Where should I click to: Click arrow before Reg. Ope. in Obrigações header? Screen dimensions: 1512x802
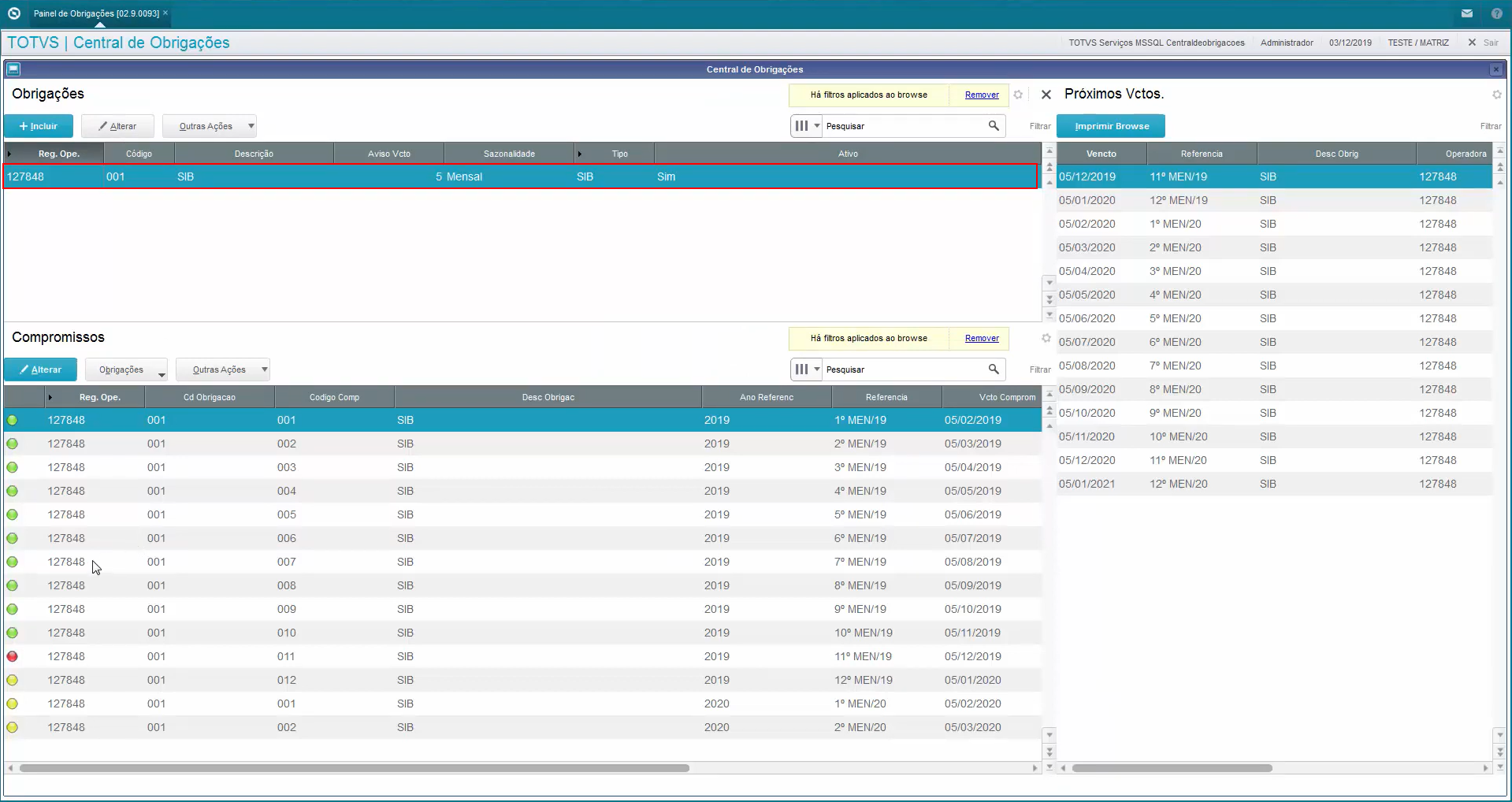point(9,154)
